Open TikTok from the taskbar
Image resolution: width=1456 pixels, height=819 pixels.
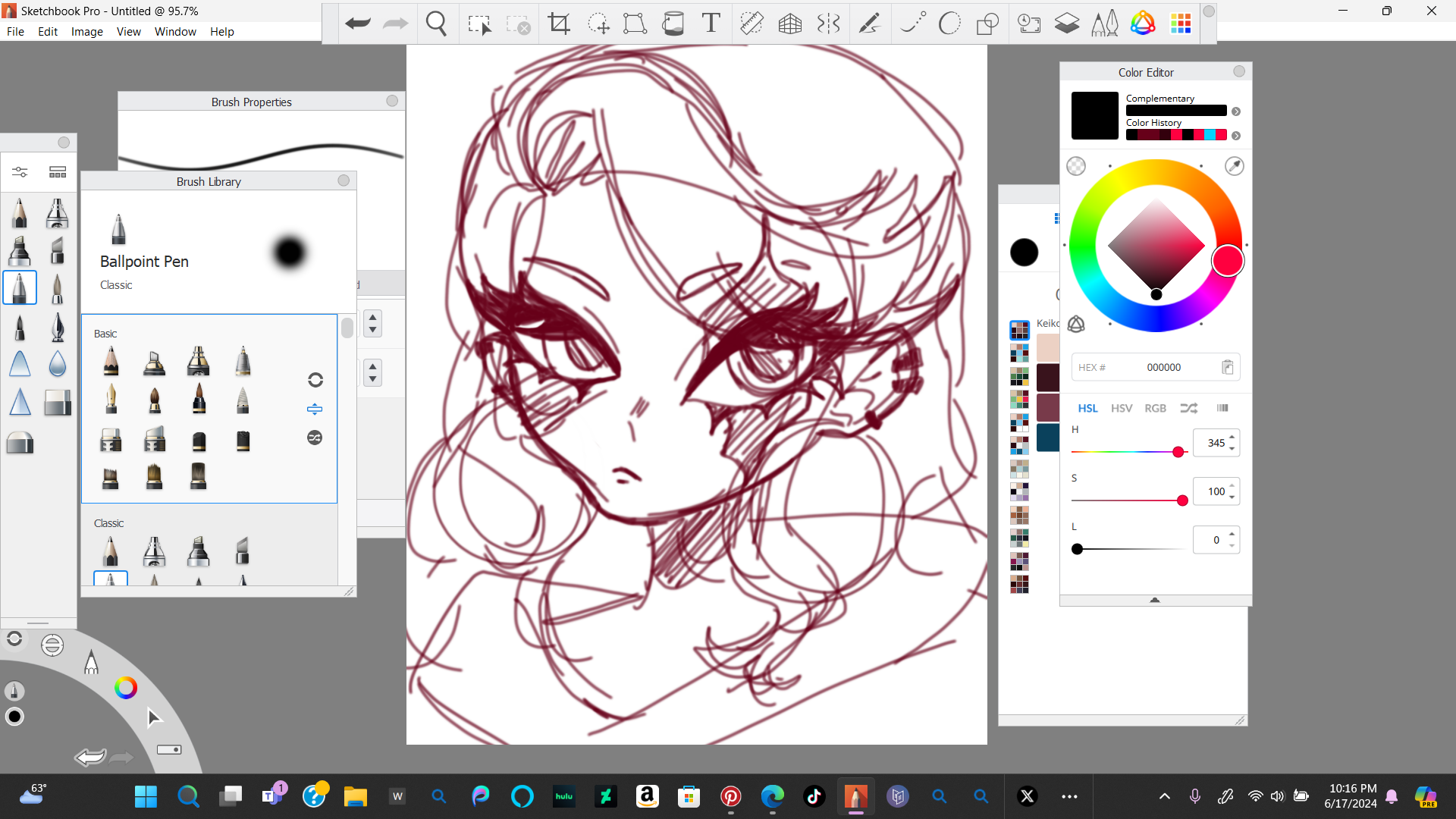(814, 796)
